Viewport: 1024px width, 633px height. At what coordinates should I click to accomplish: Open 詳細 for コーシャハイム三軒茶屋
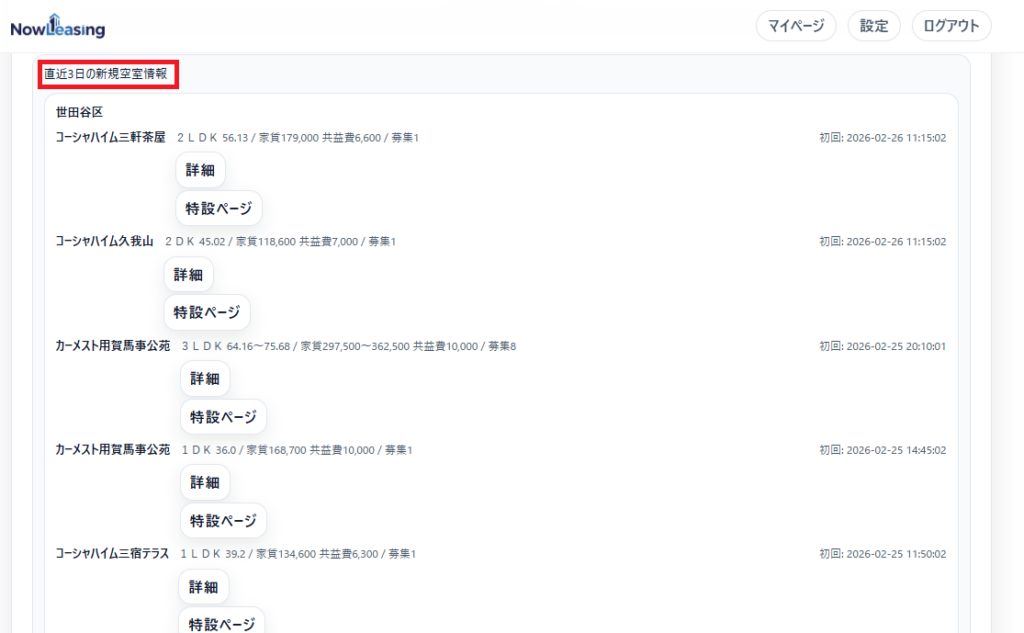(x=200, y=170)
